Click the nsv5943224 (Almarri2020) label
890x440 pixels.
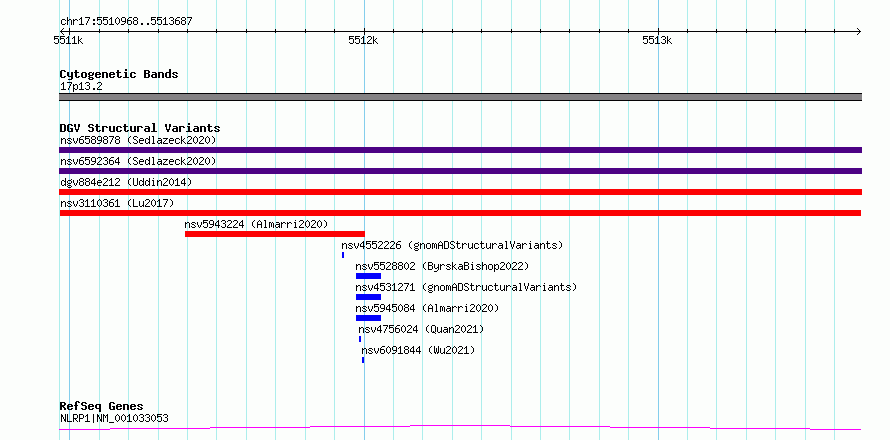[256, 224]
